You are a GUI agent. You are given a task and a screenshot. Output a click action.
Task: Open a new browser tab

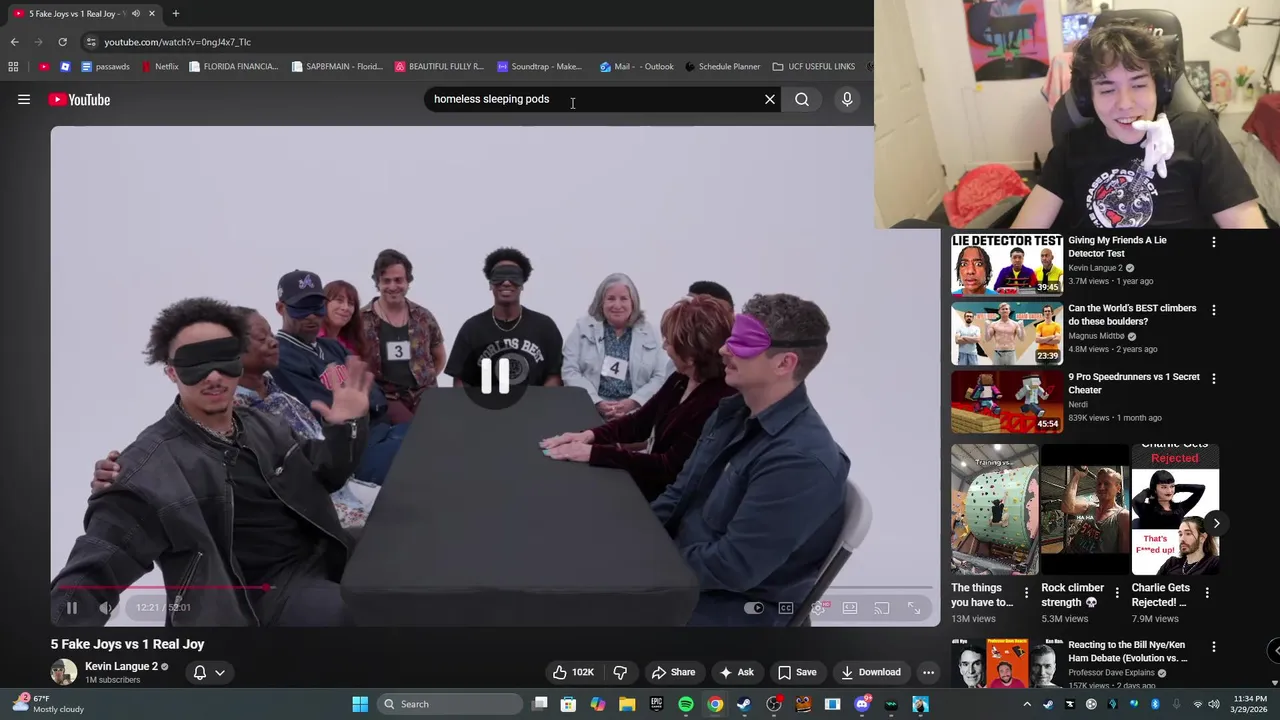[176, 14]
